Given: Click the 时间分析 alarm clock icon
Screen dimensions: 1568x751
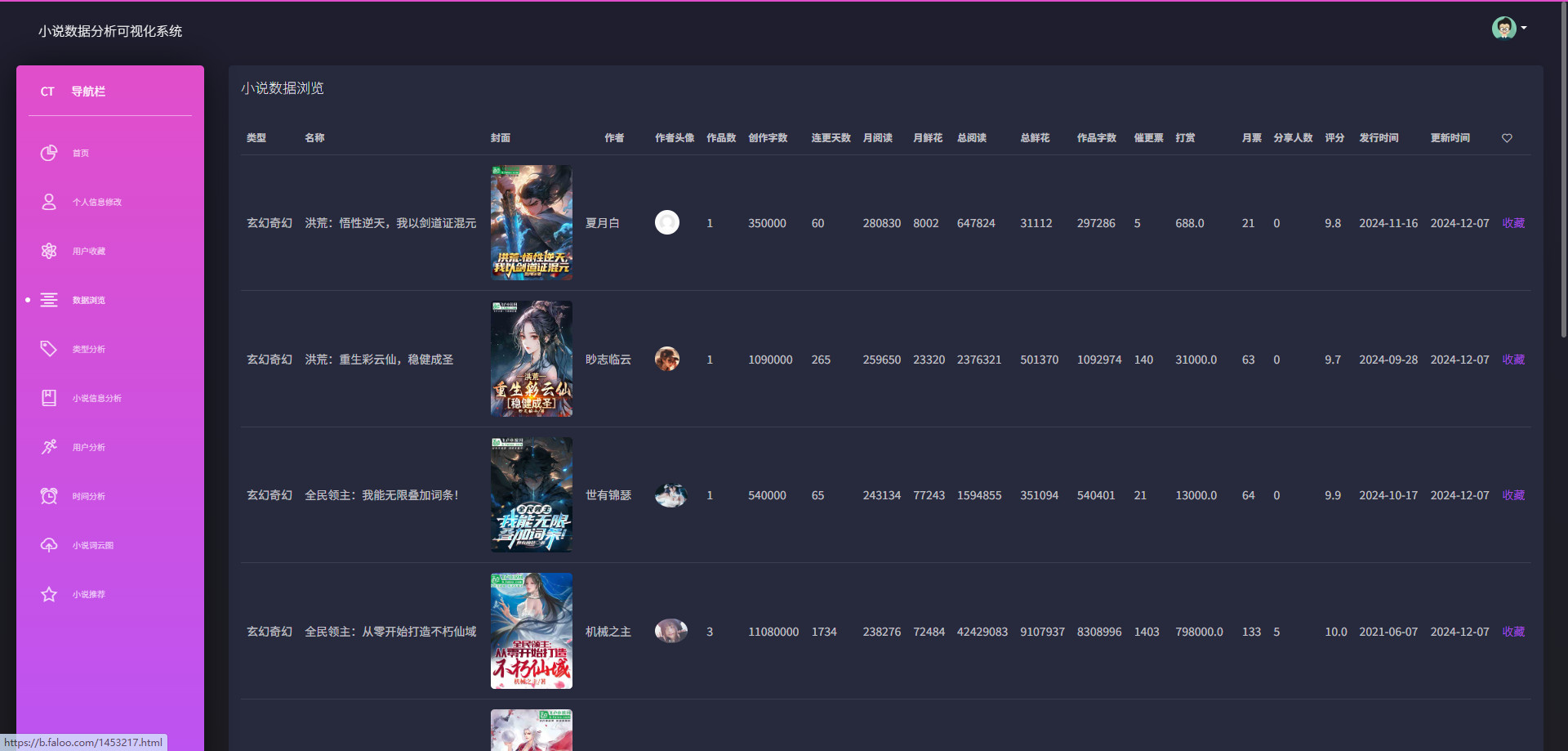Looking at the screenshot, I should [x=49, y=496].
